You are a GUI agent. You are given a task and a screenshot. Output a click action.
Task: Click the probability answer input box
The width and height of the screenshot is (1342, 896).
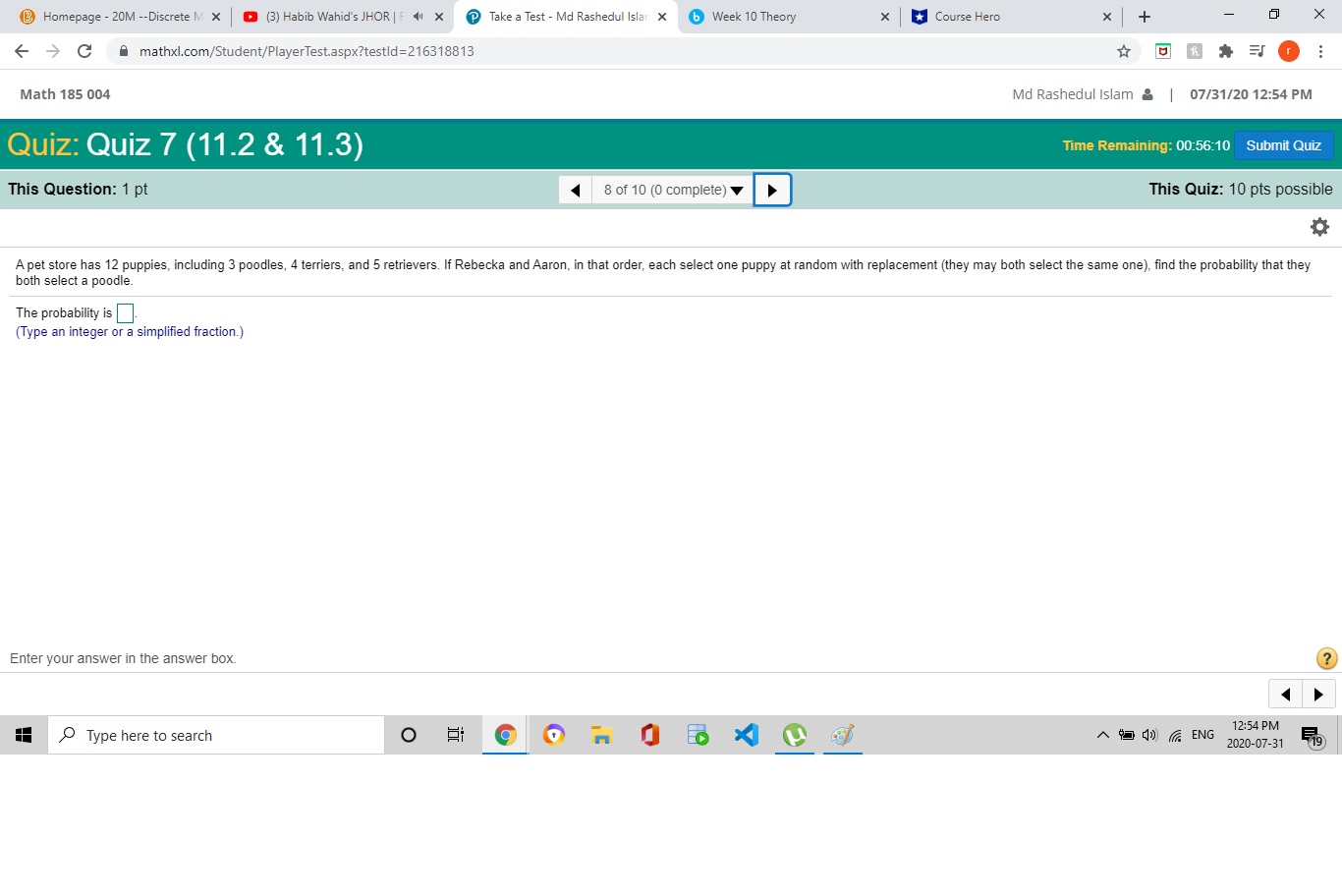pyautogui.click(x=125, y=312)
